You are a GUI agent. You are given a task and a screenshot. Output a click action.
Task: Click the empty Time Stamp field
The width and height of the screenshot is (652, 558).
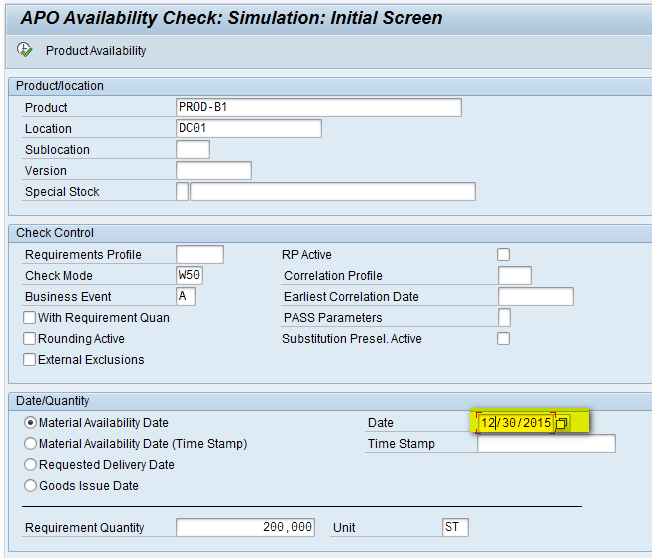[546, 444]
